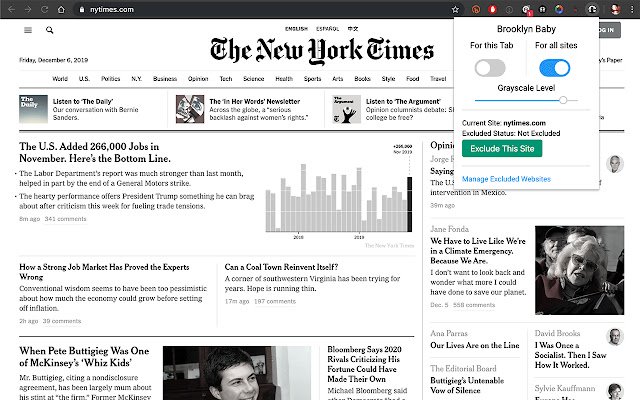Open Jane Fonda climate emergency opinion piece
This screenshot has width=640, height=400.
478,251
